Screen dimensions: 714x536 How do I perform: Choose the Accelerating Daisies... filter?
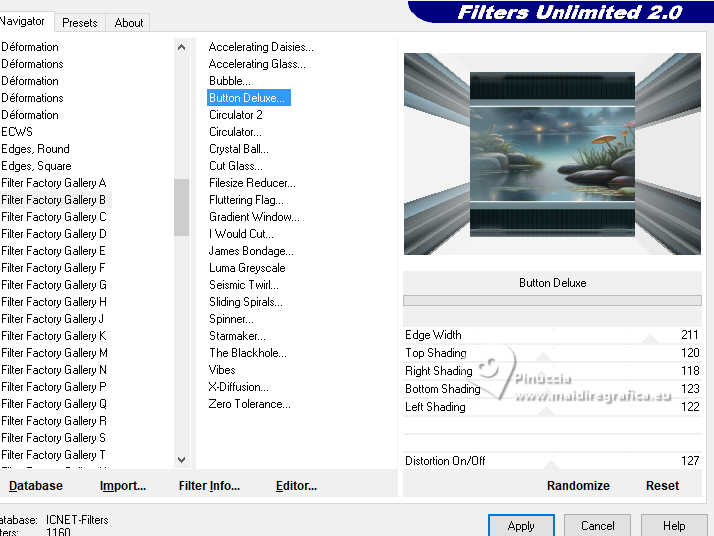pyautogui.click(x=261, y=47)
